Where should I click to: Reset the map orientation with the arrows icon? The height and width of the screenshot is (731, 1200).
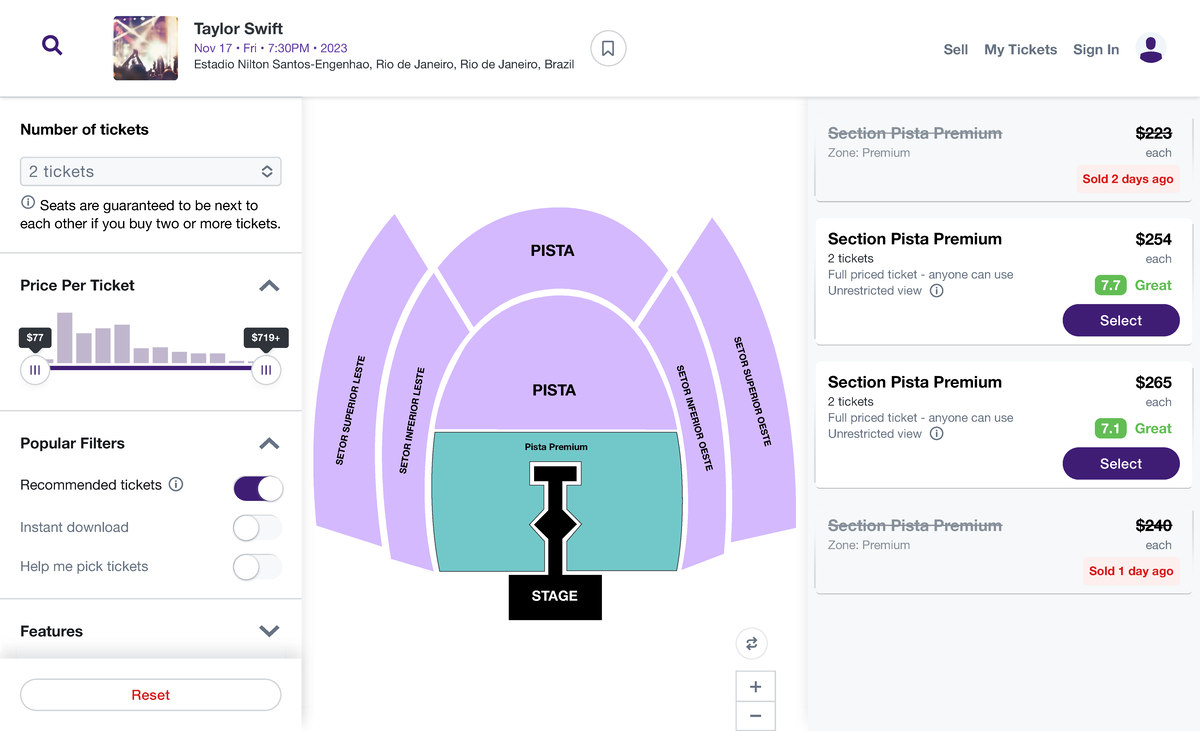pos(751,644)
